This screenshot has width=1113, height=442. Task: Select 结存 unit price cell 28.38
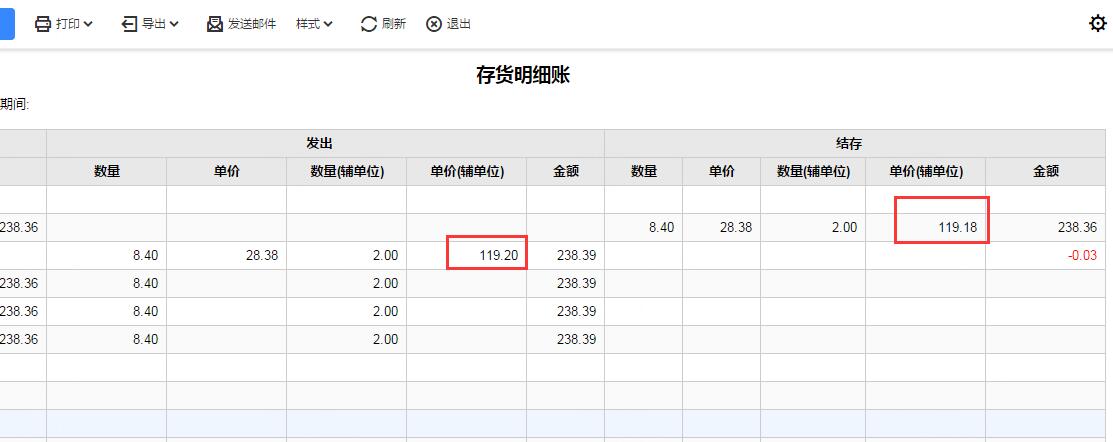(722, 227)
